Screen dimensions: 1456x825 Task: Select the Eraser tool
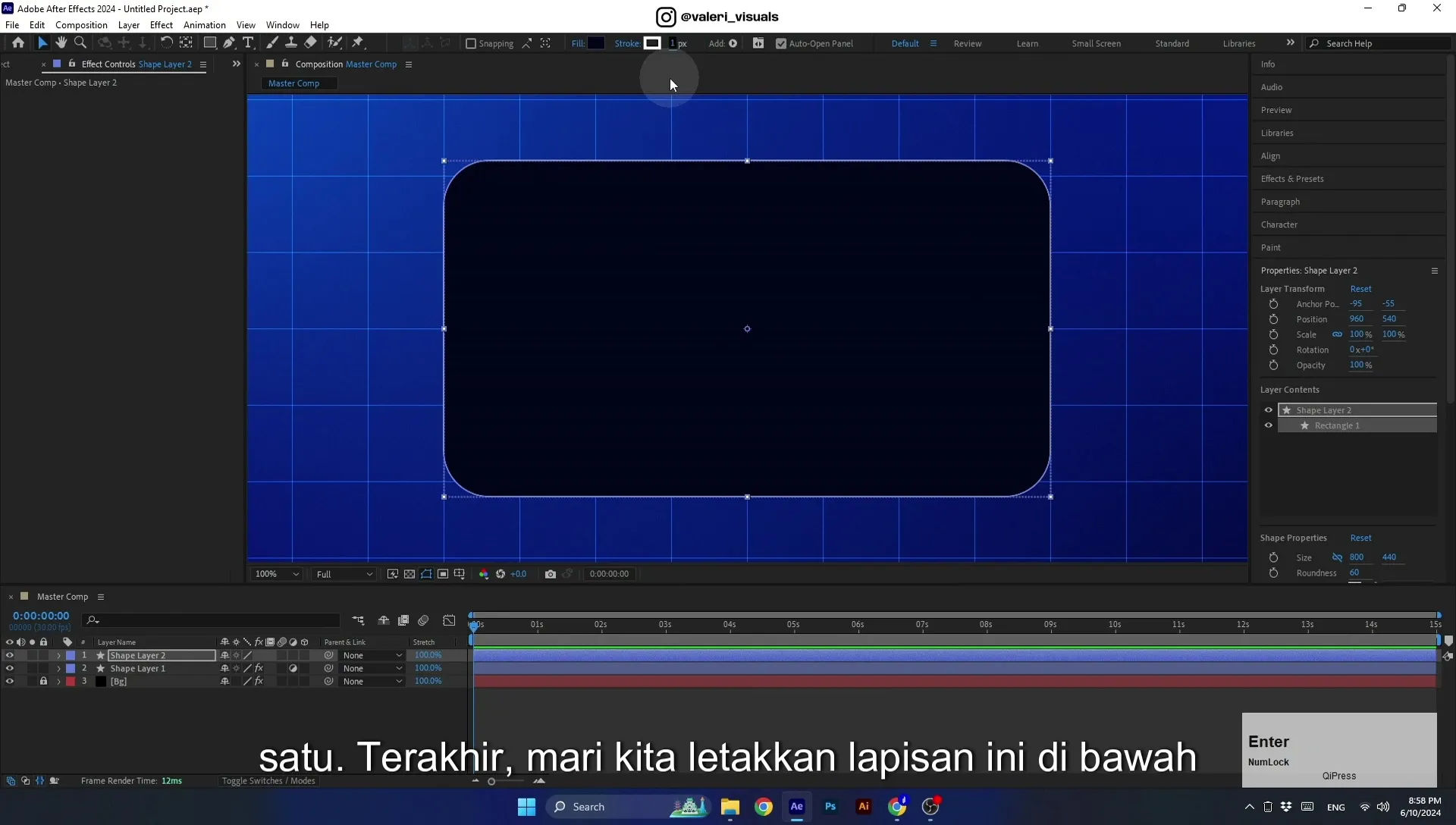click(310, 43)
